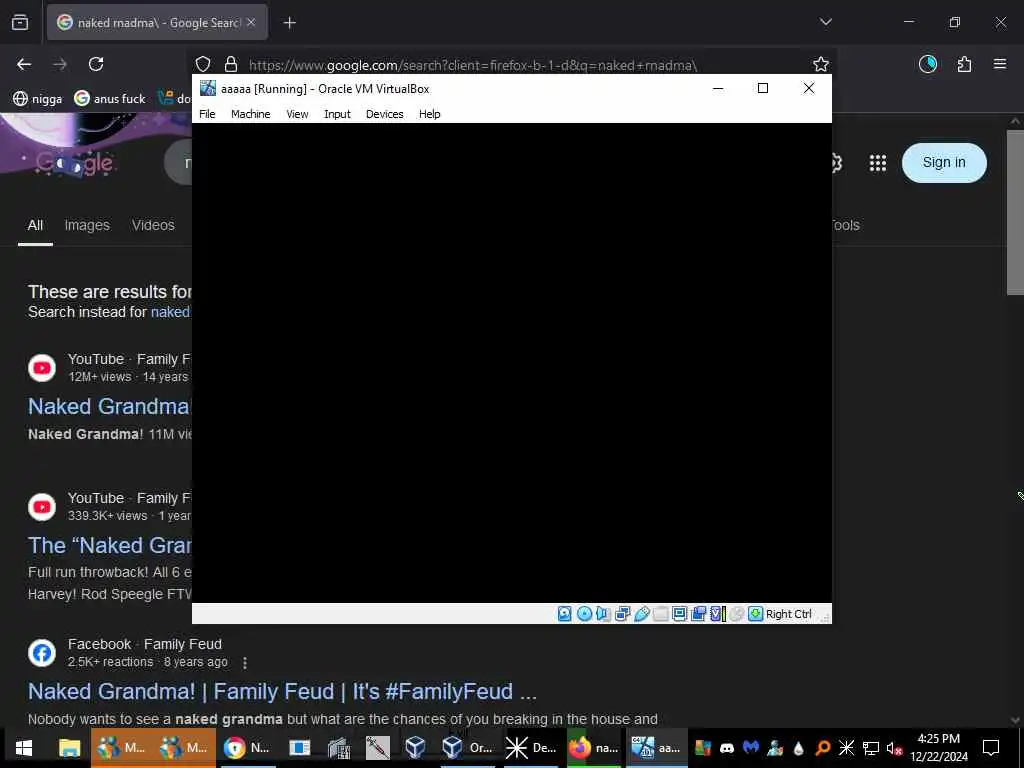
Task: Click the muted volume tray icon
Action: [894, 748]
